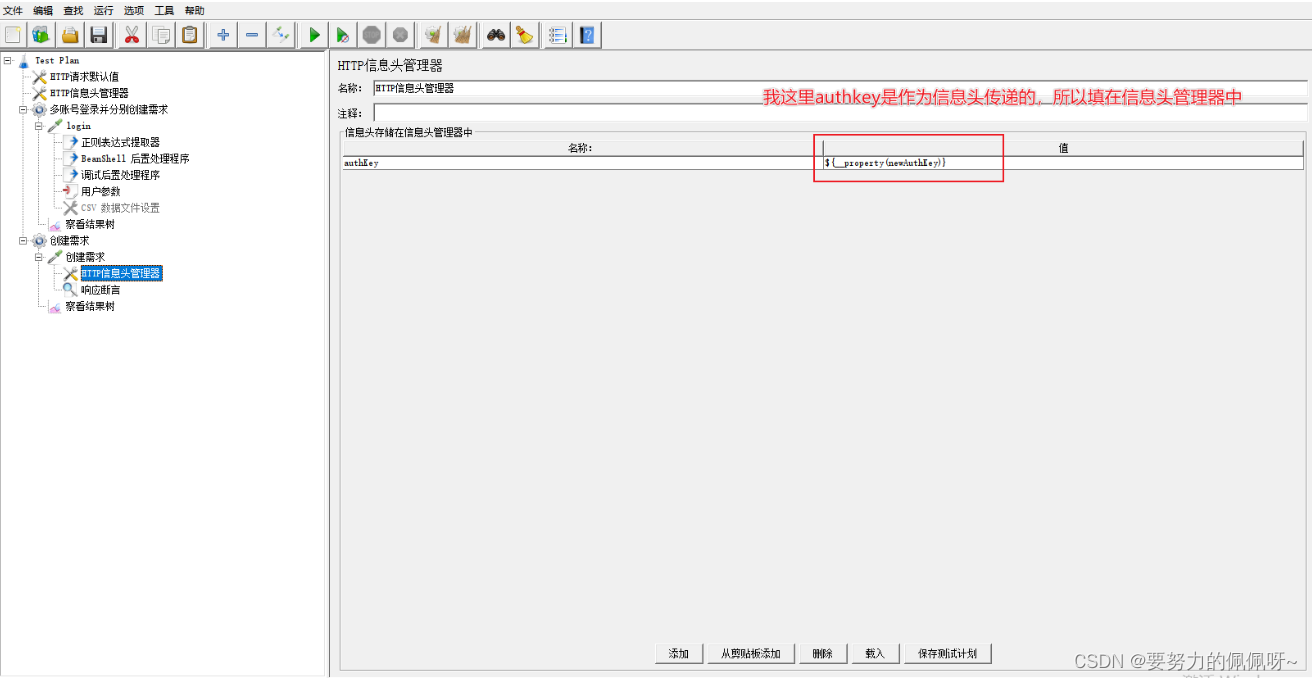Click the authKey cell in header table
The image size is (1312, 680).
click(x=582, y=162)
